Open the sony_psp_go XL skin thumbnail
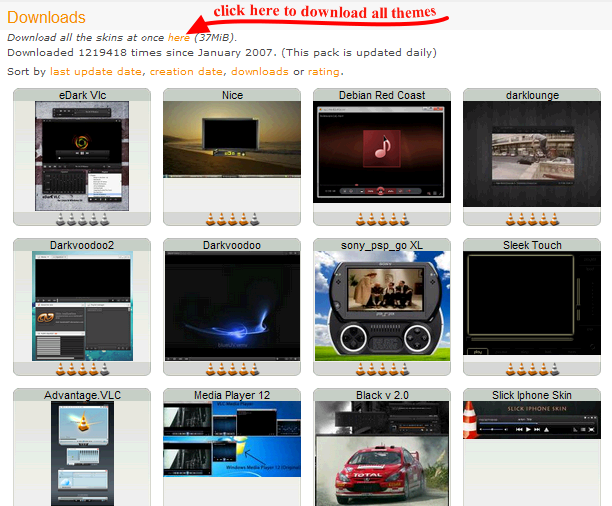This screenshot has height=506, width=612. tap(382, 306)
